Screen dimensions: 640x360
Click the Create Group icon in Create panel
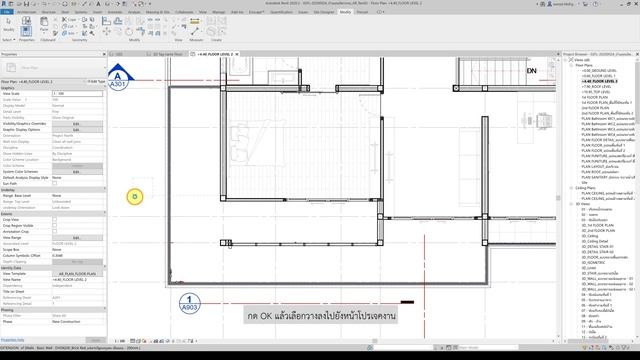(x=211, y=31)
